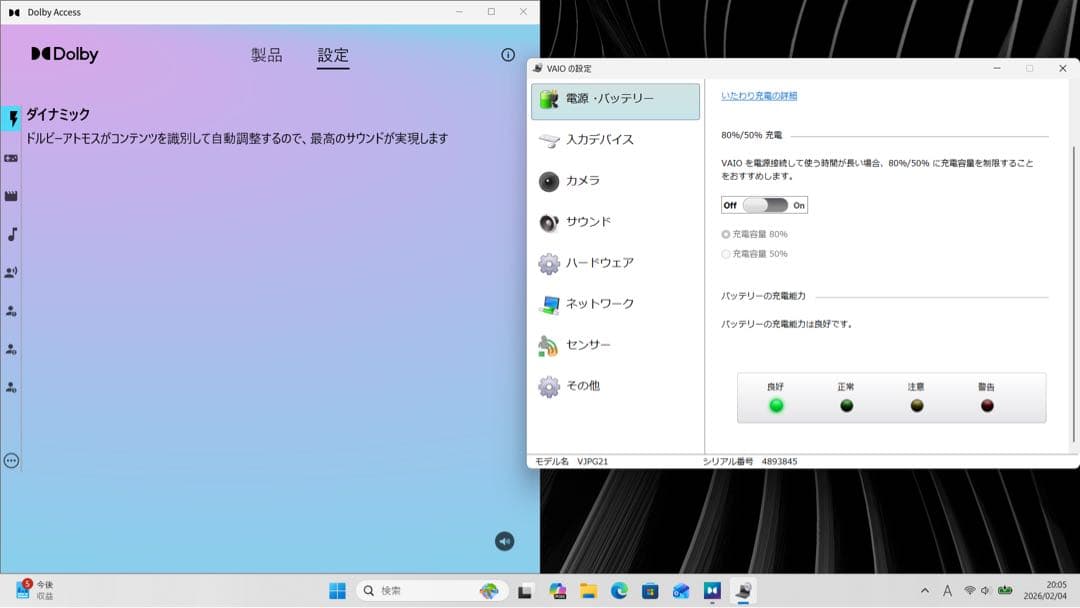Open ネットワーク settings in VAIO
The image size is (1080, 608).
click(600, 303)
